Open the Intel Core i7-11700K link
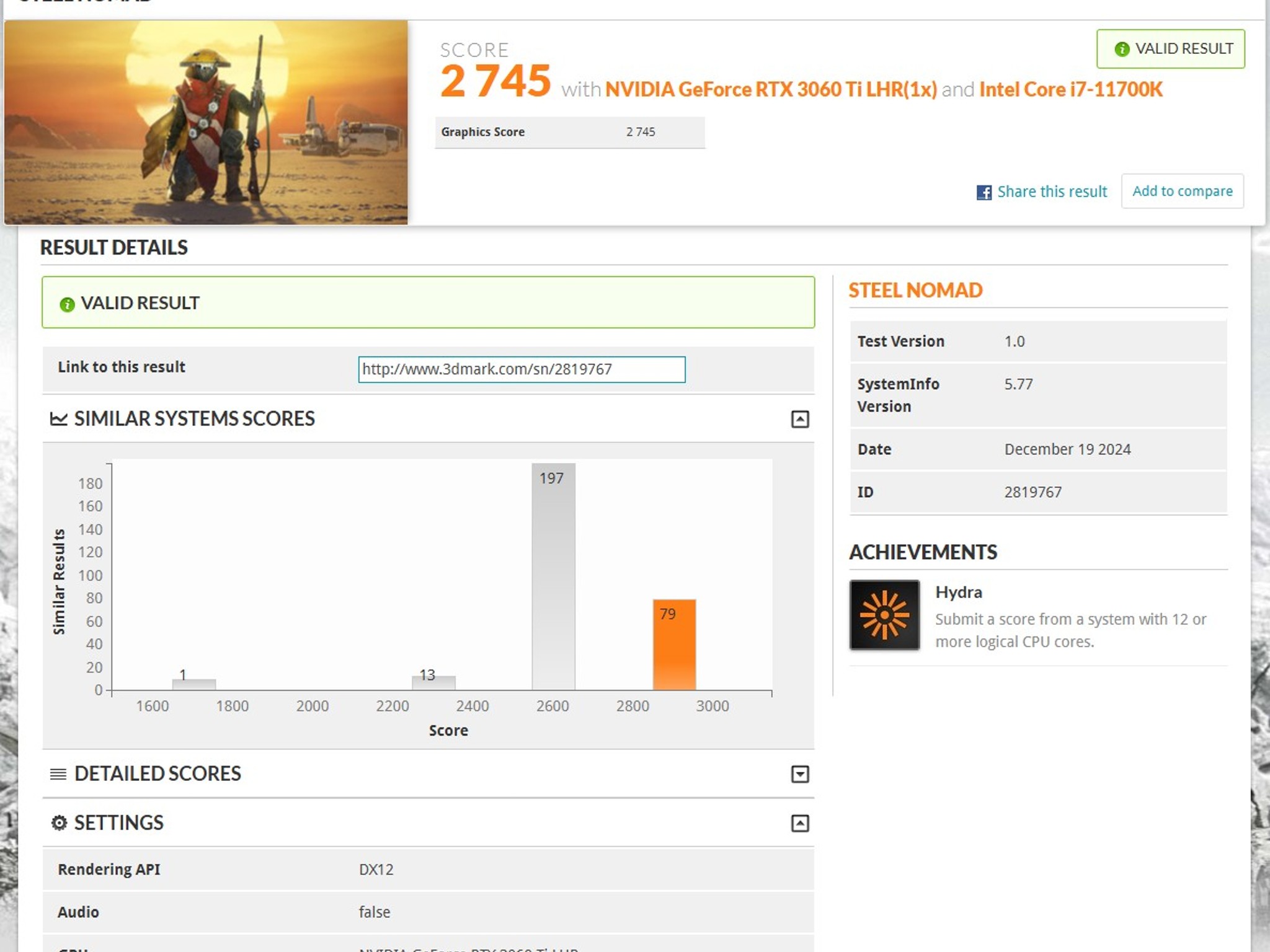 click(x=1071, y=89)
